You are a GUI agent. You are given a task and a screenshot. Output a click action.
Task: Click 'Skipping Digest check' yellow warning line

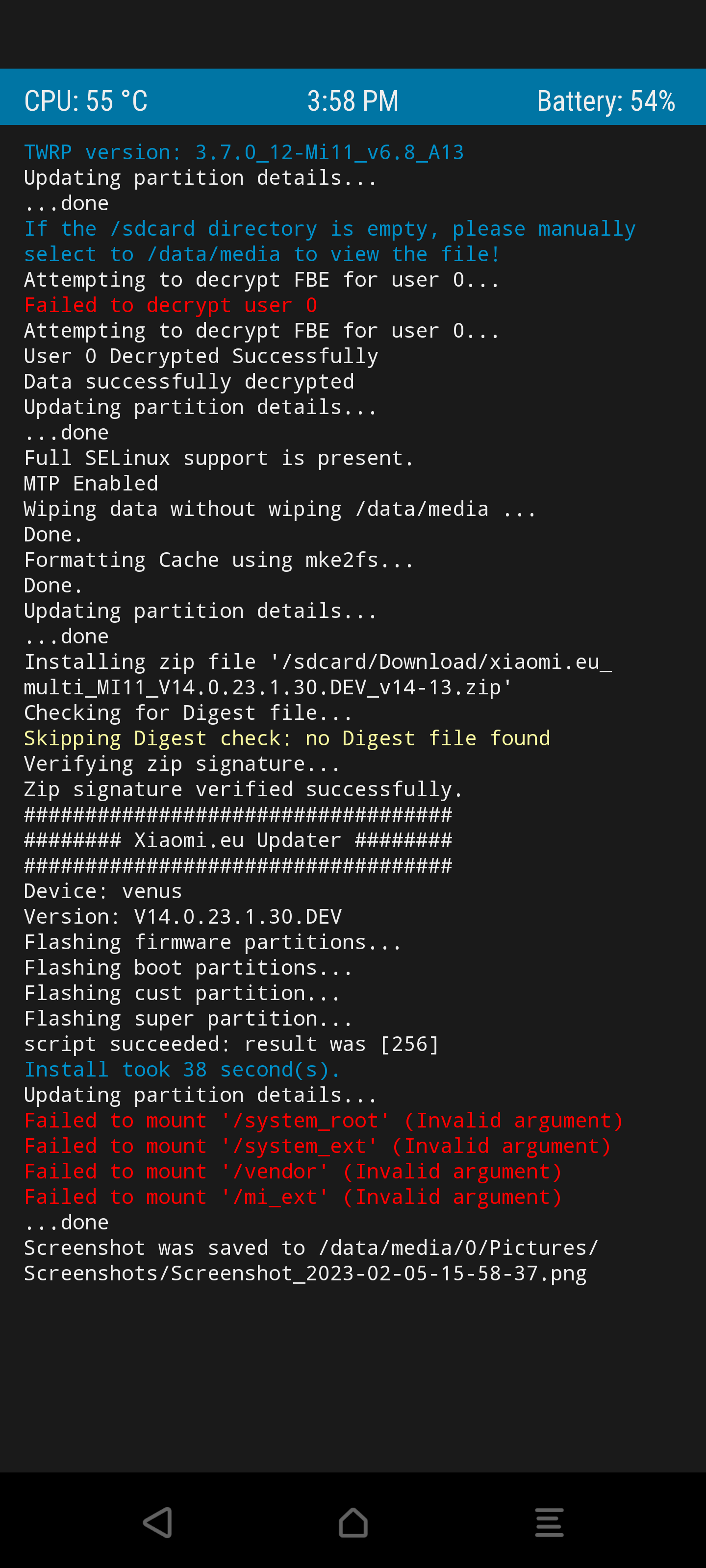coord(287,738)
